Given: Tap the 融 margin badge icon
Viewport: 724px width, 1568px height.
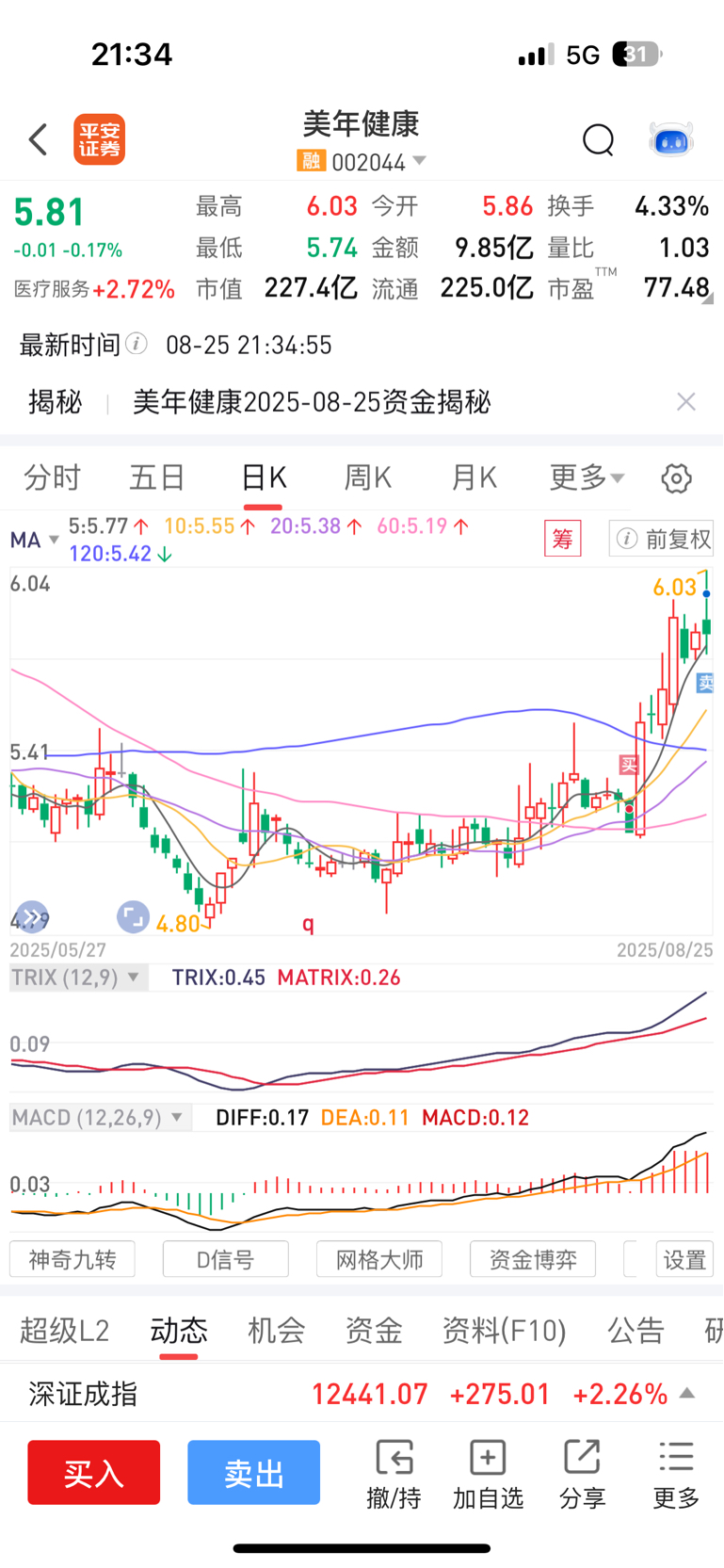Looking at the screenshot, I should [311, 161].
